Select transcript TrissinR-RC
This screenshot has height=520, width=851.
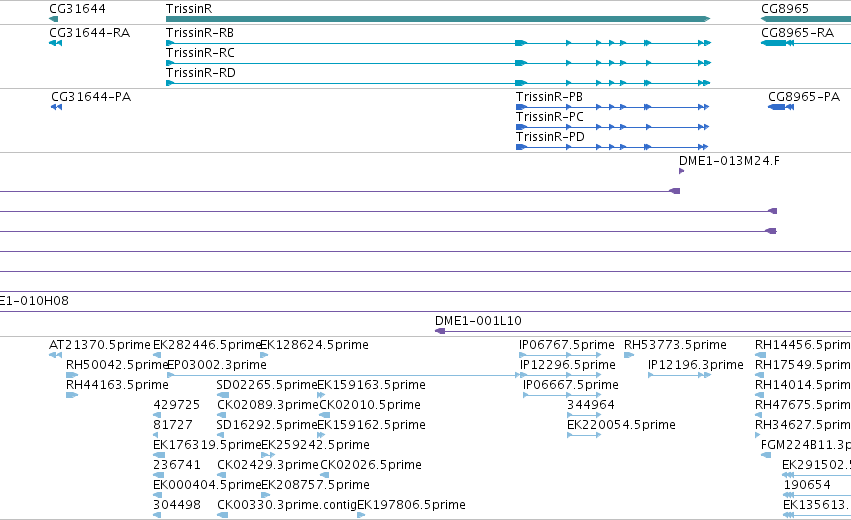click(200, 53)
